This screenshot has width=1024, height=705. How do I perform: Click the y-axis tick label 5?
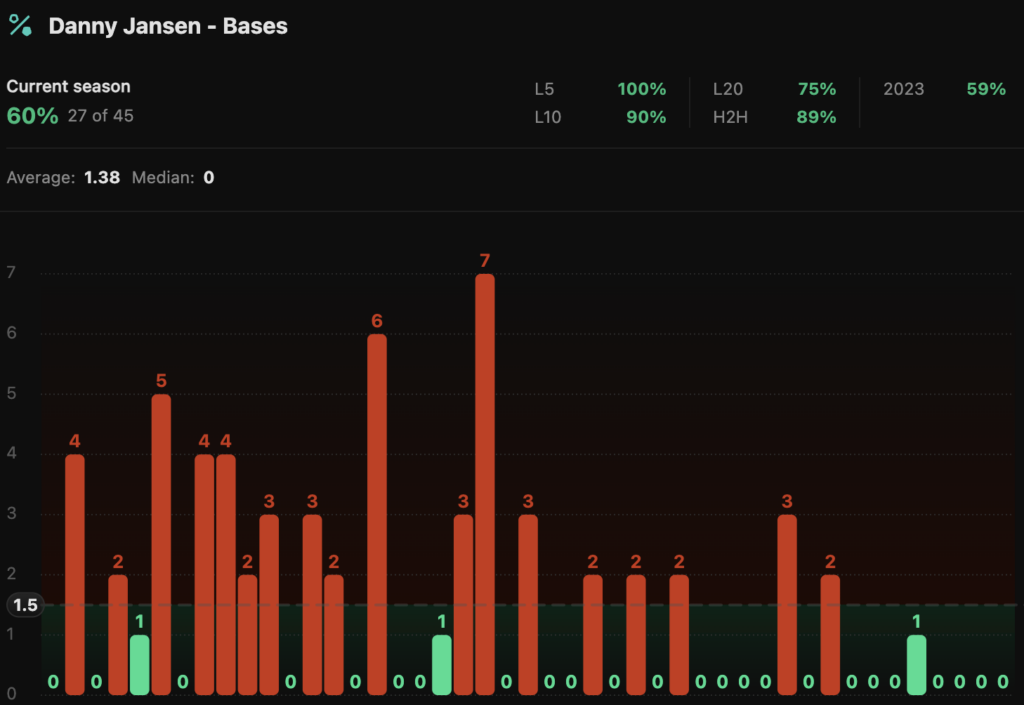[11, 393]
